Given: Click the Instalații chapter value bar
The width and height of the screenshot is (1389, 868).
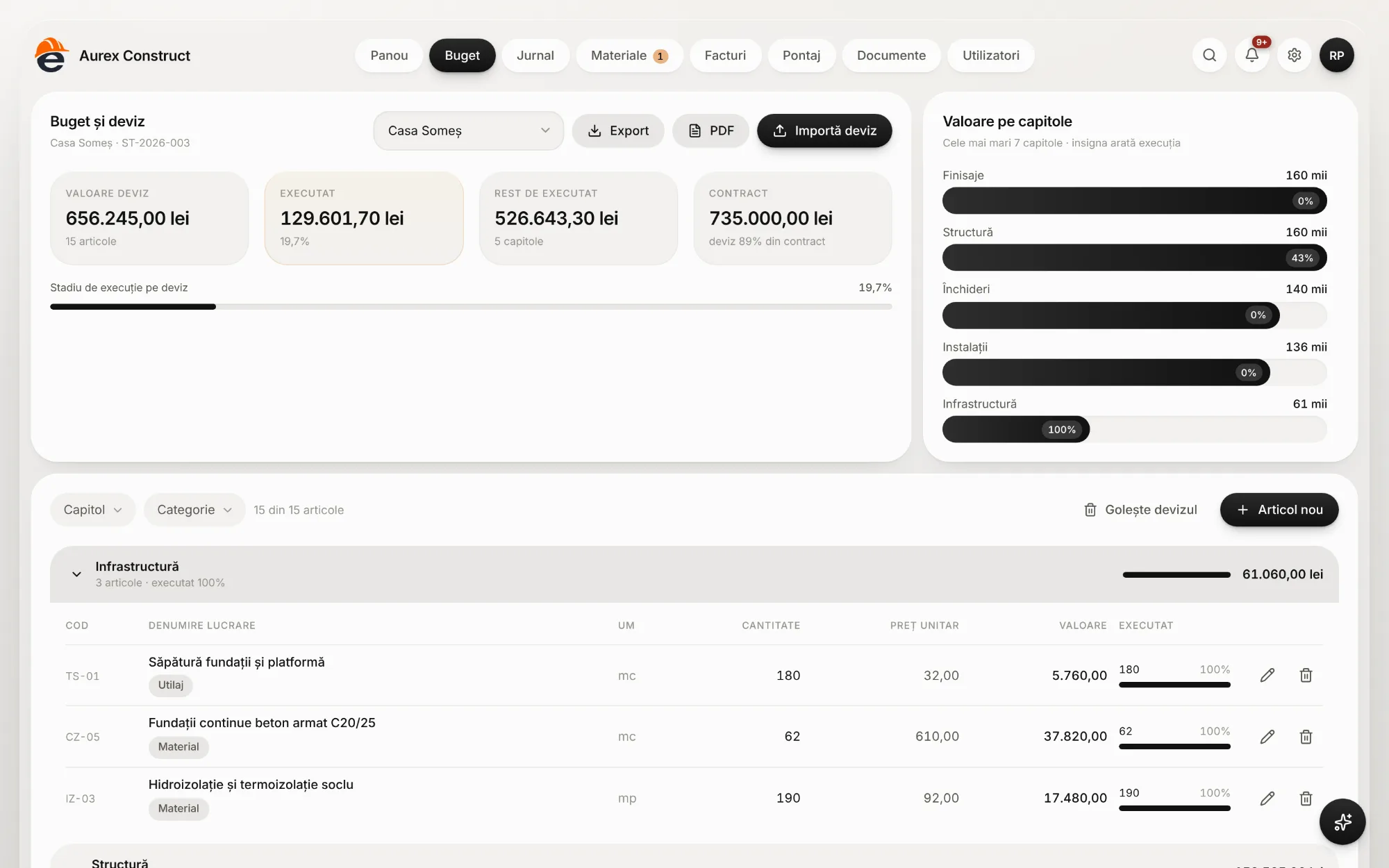Looking at the screenshot, I should point(1134,372).
